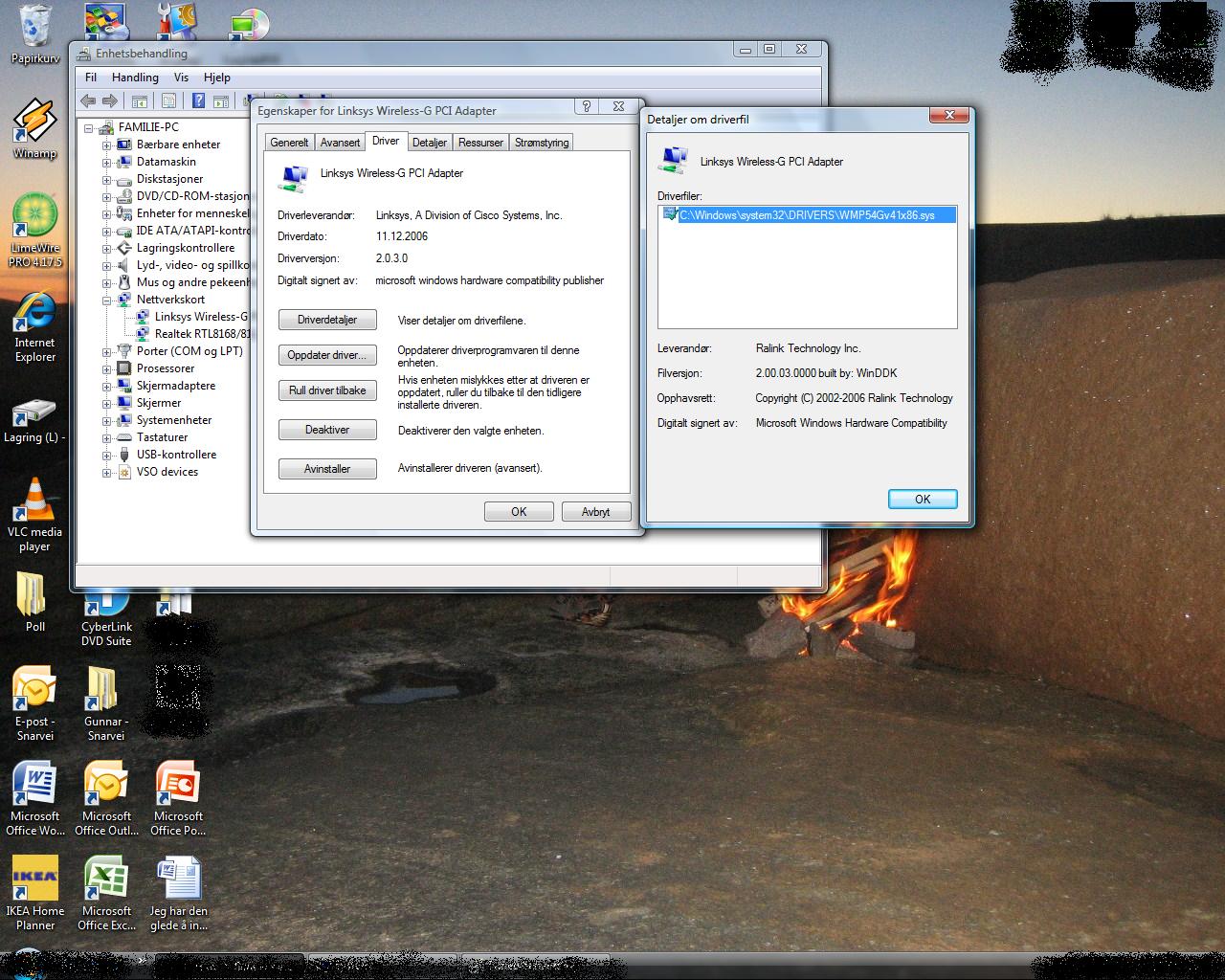Viewport: 1225px width, 980px height.
Task: Select the Gunnar Snarvei folder icon
Action: pos(106,703)
